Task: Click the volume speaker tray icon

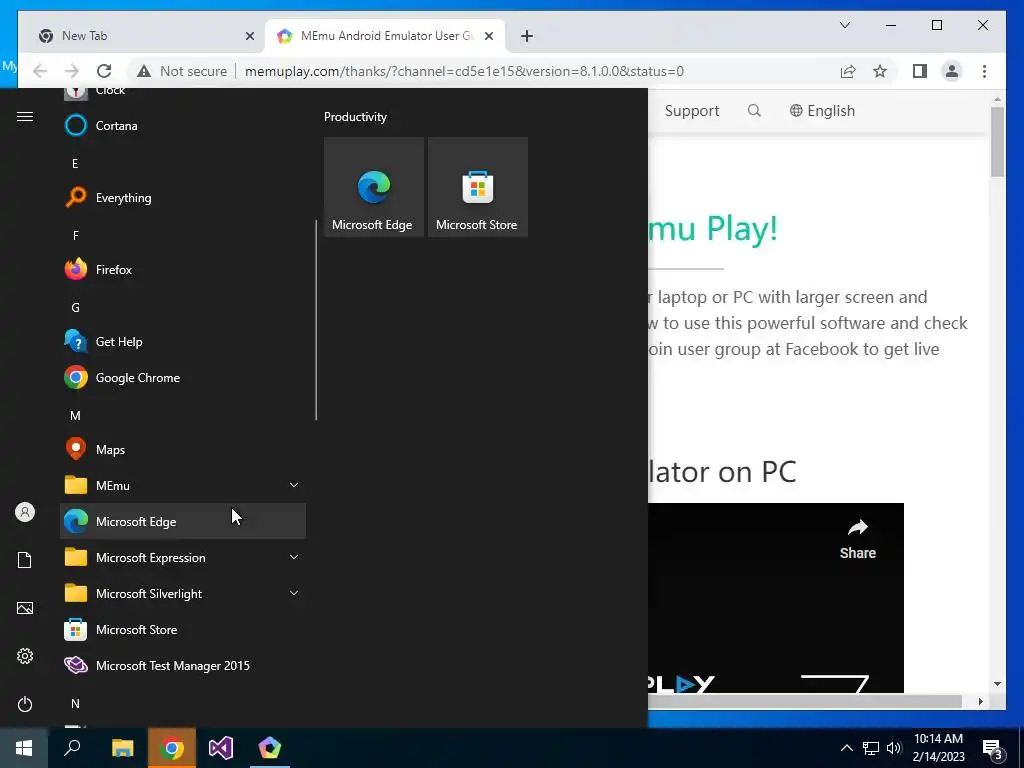Action: point(894,748)
